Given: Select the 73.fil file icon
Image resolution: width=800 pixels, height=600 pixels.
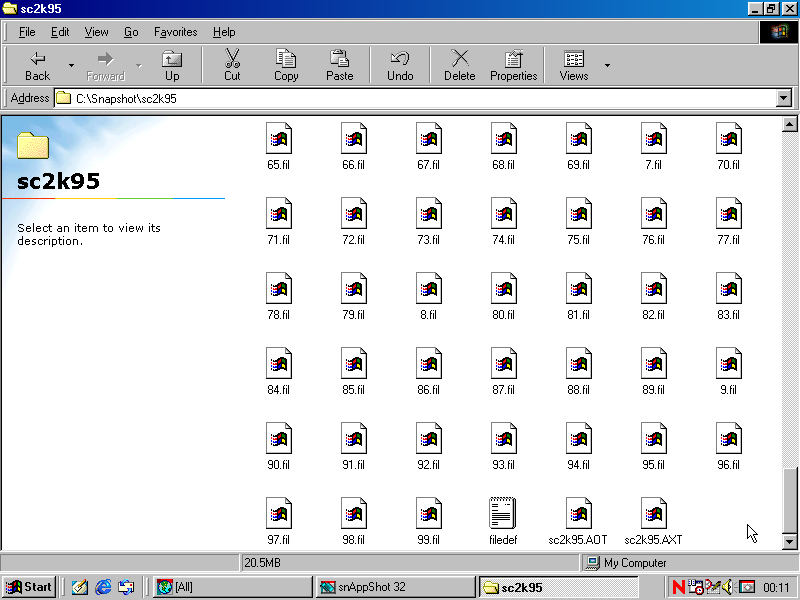Looking at the screenshot, I should [x=429, y=213].
